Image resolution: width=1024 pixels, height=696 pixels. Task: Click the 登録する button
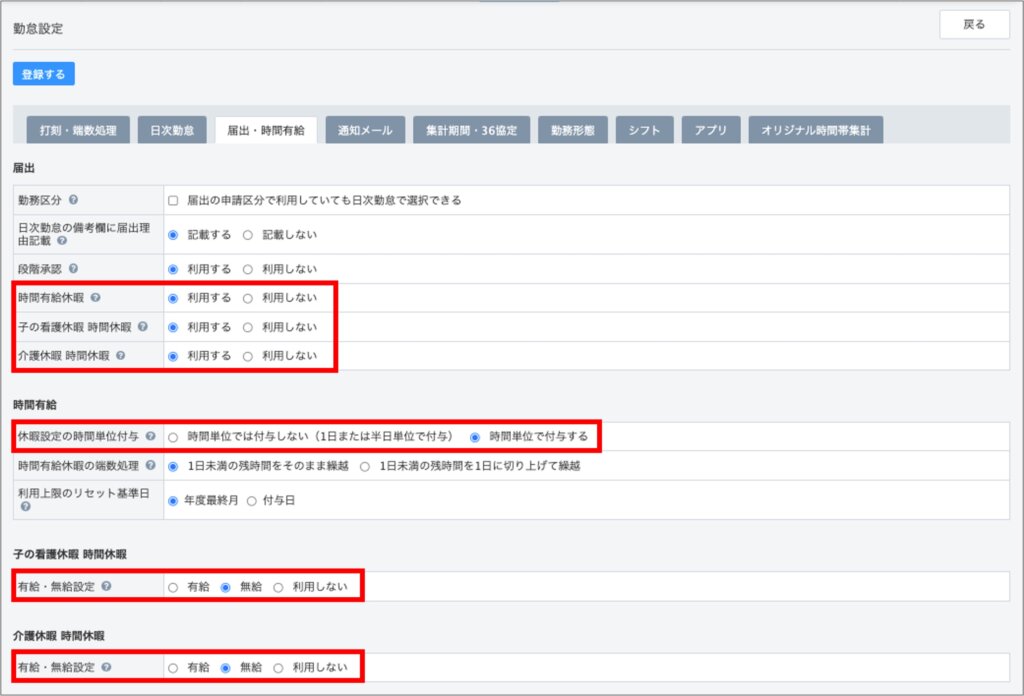(44, 74)
